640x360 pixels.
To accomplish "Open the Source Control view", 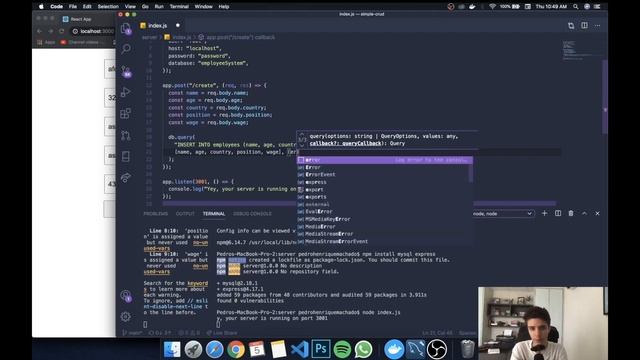I will click(126, 71).
